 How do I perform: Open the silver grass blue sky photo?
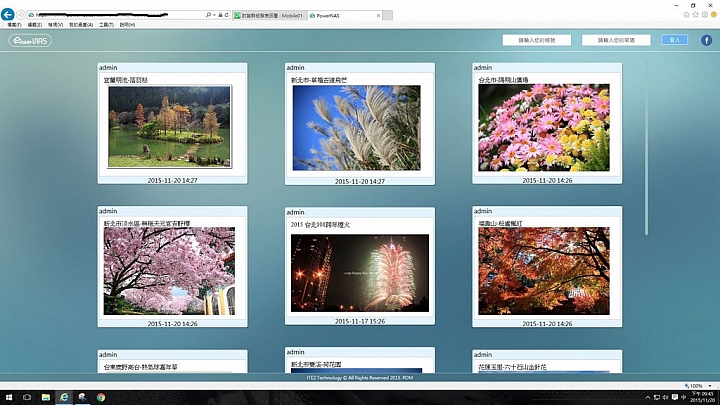[356, 128]
